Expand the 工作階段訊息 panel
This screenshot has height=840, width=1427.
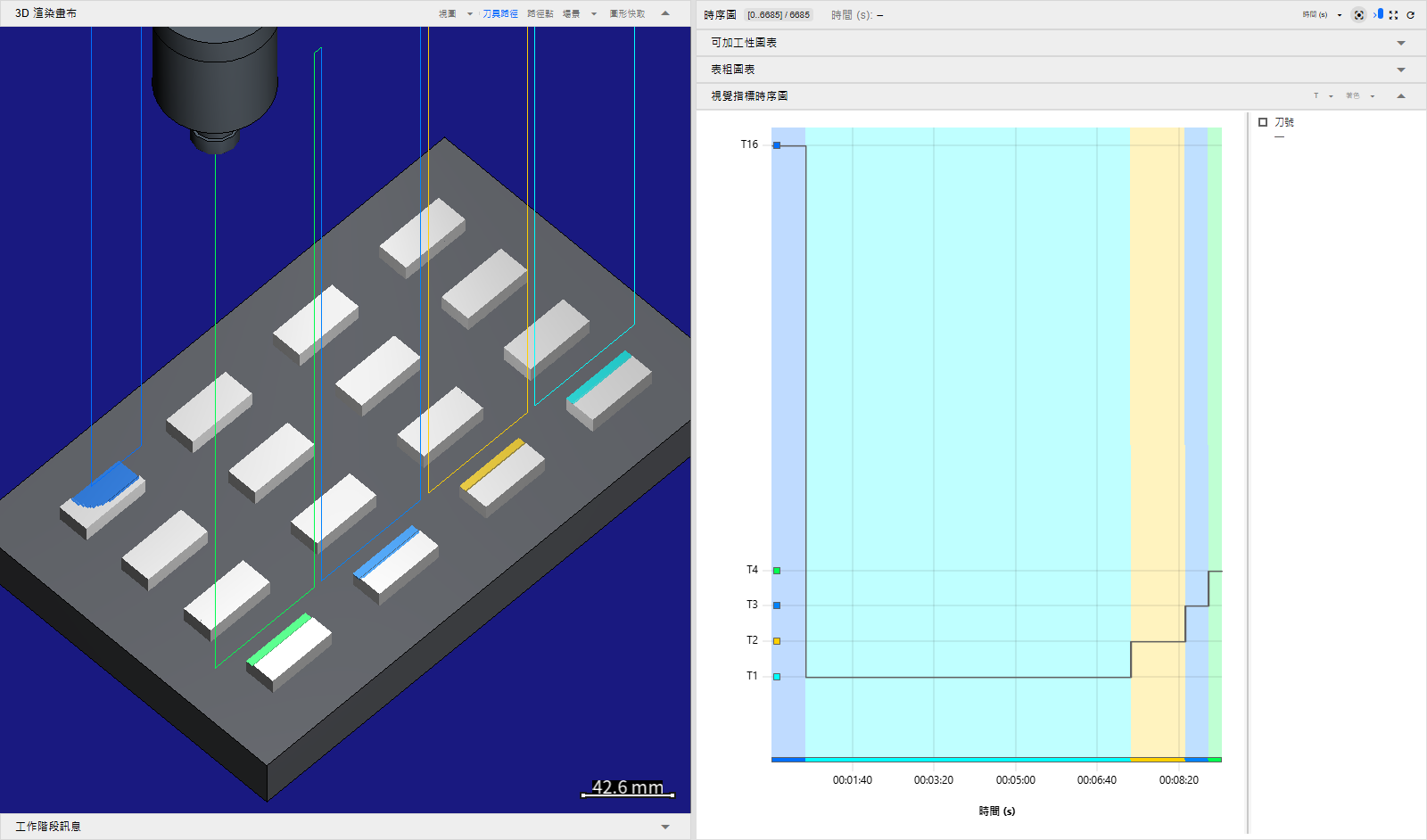[x=665, y=827]
